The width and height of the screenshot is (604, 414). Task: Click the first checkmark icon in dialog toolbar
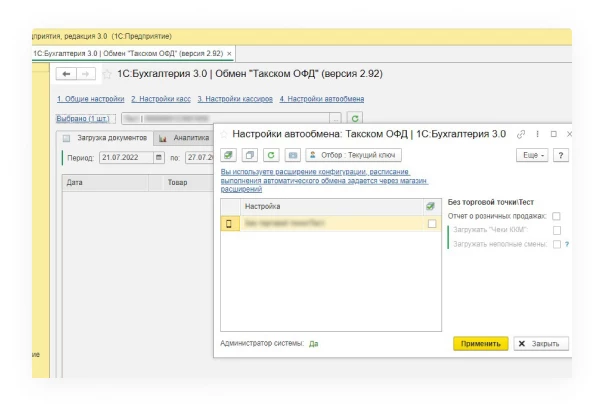point(229,155)
